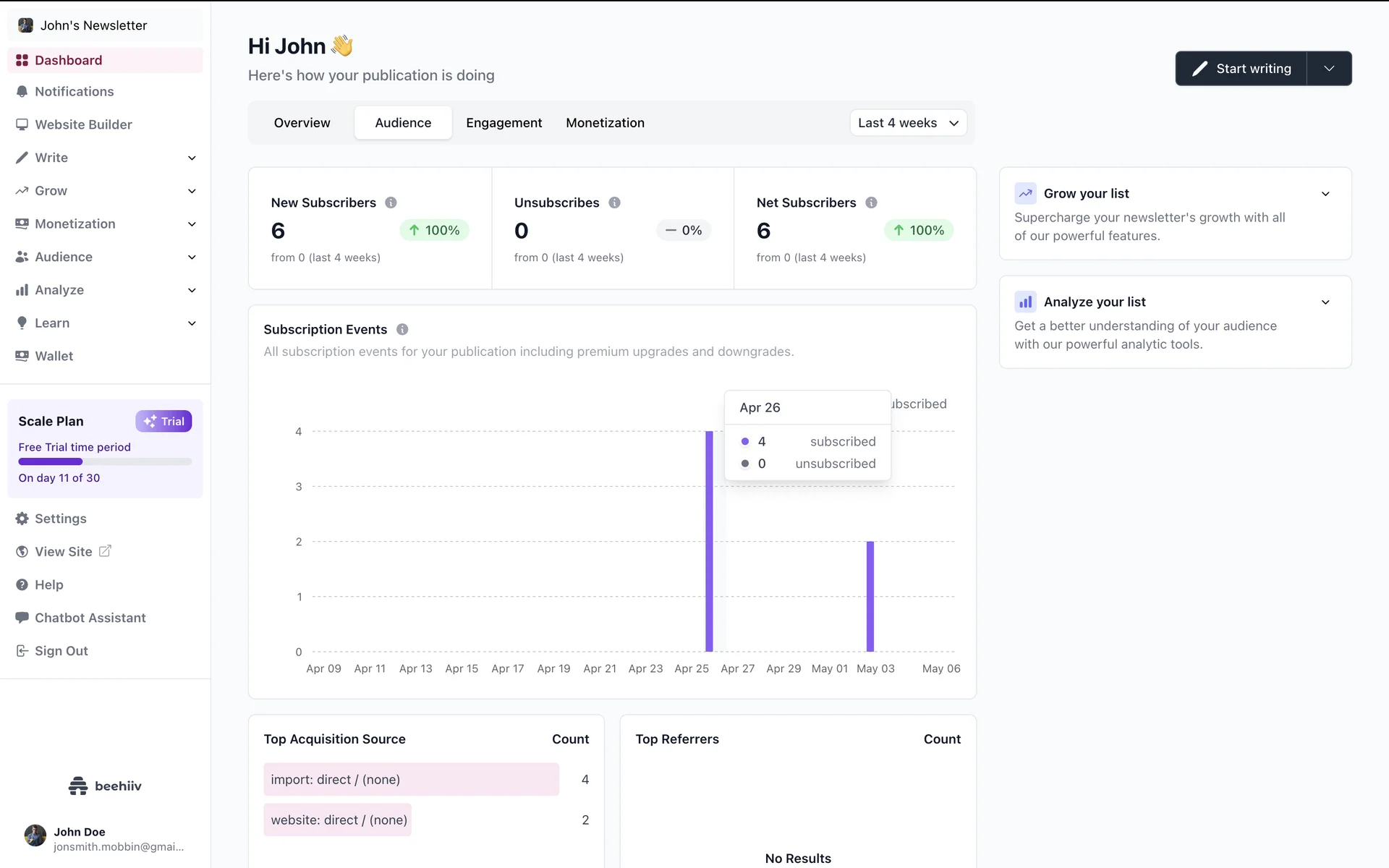Click the Unsubscribes info icon

(614, 203)
